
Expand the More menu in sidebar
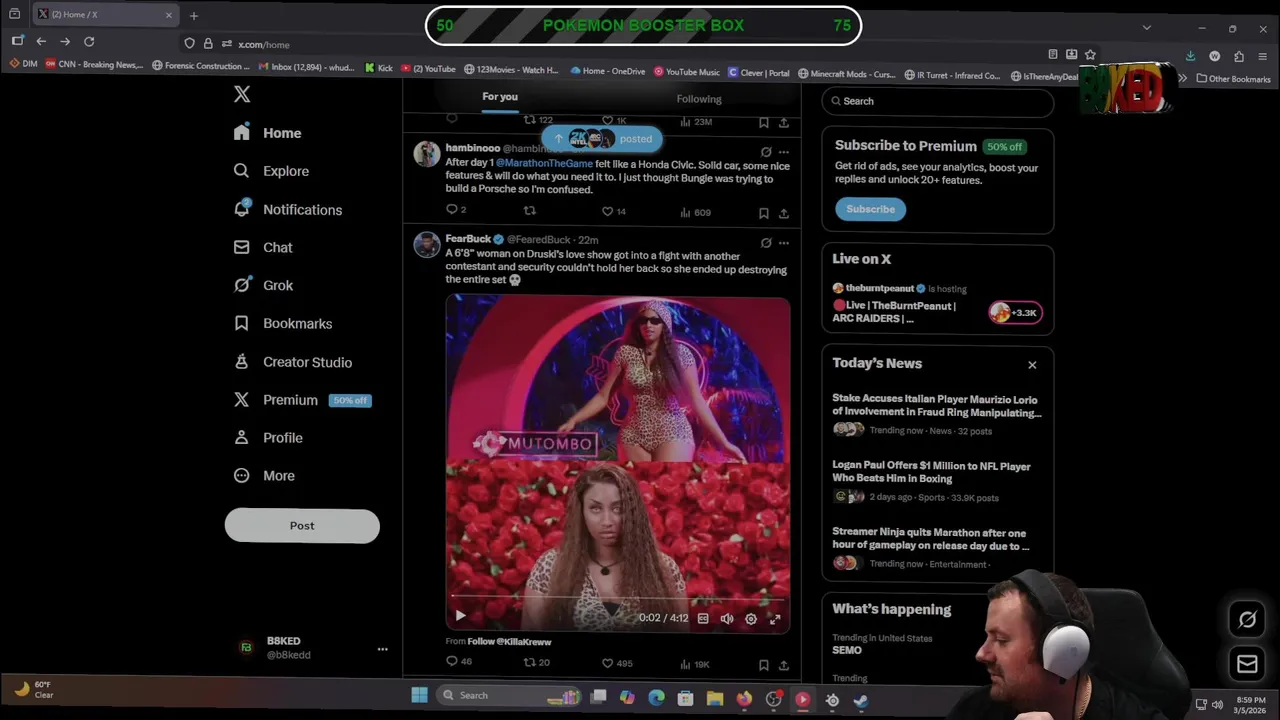pyautogui.click(x=264, y=476)
